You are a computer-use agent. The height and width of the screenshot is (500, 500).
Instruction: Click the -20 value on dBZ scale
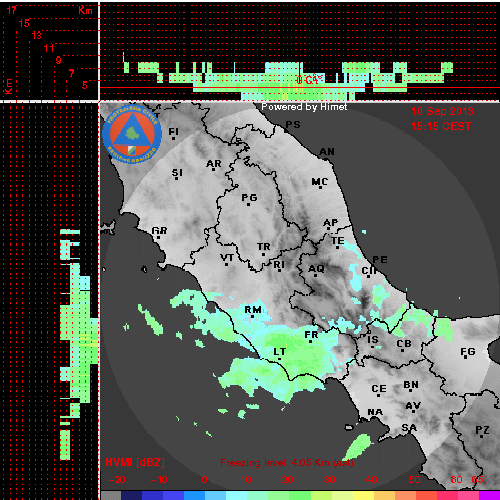117,480
